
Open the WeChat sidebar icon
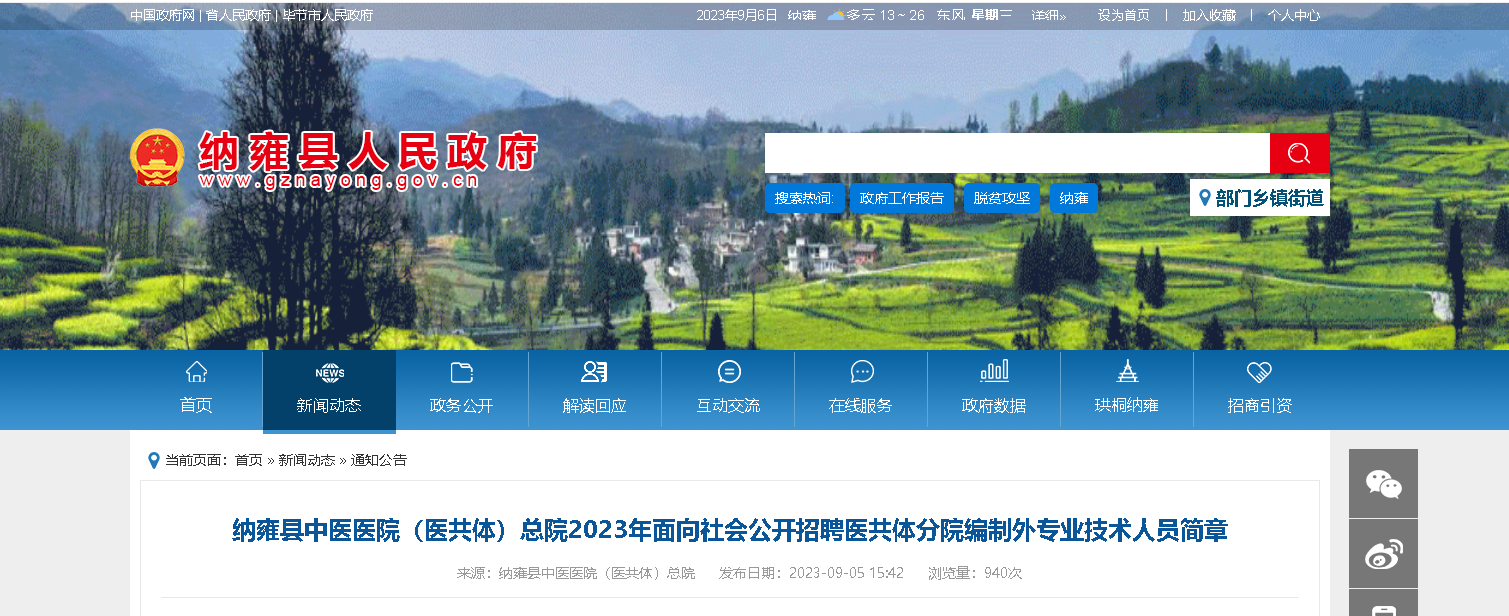tap(1384, 484)
